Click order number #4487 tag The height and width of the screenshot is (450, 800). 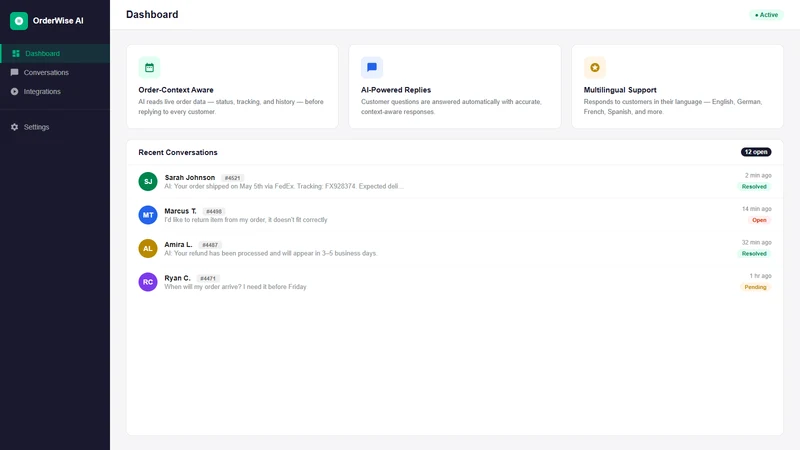(x=210, y=245)
